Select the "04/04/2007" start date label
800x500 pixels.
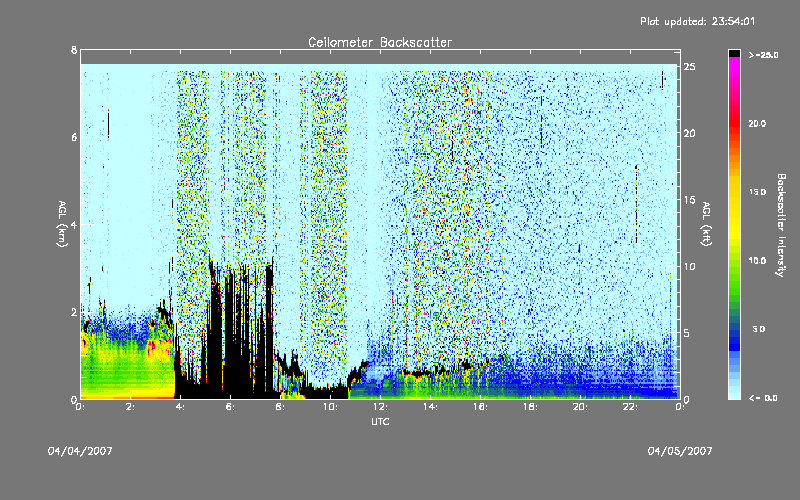(80, 451)
